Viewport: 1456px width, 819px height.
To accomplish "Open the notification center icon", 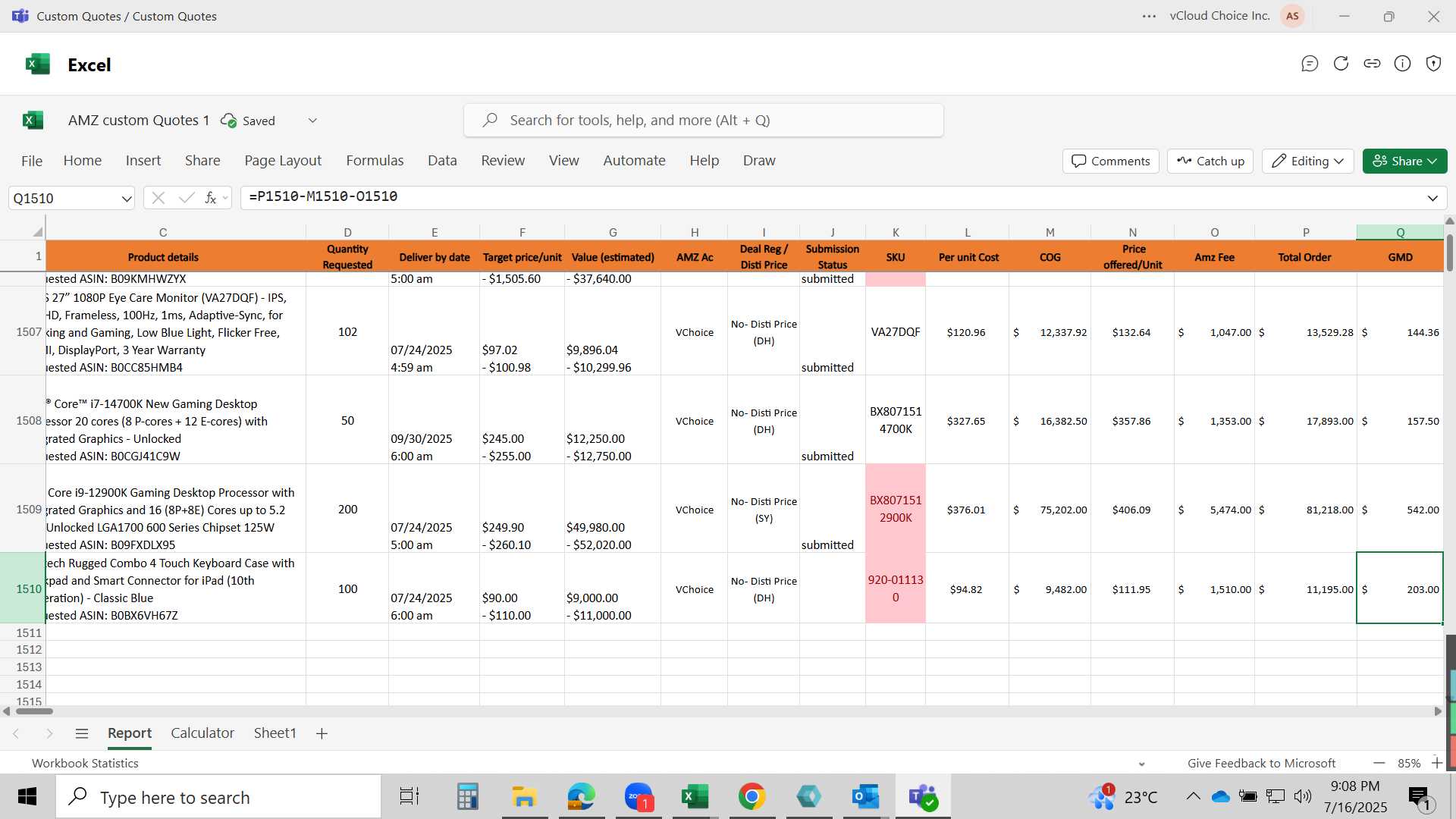I will tap(1418, 796).
